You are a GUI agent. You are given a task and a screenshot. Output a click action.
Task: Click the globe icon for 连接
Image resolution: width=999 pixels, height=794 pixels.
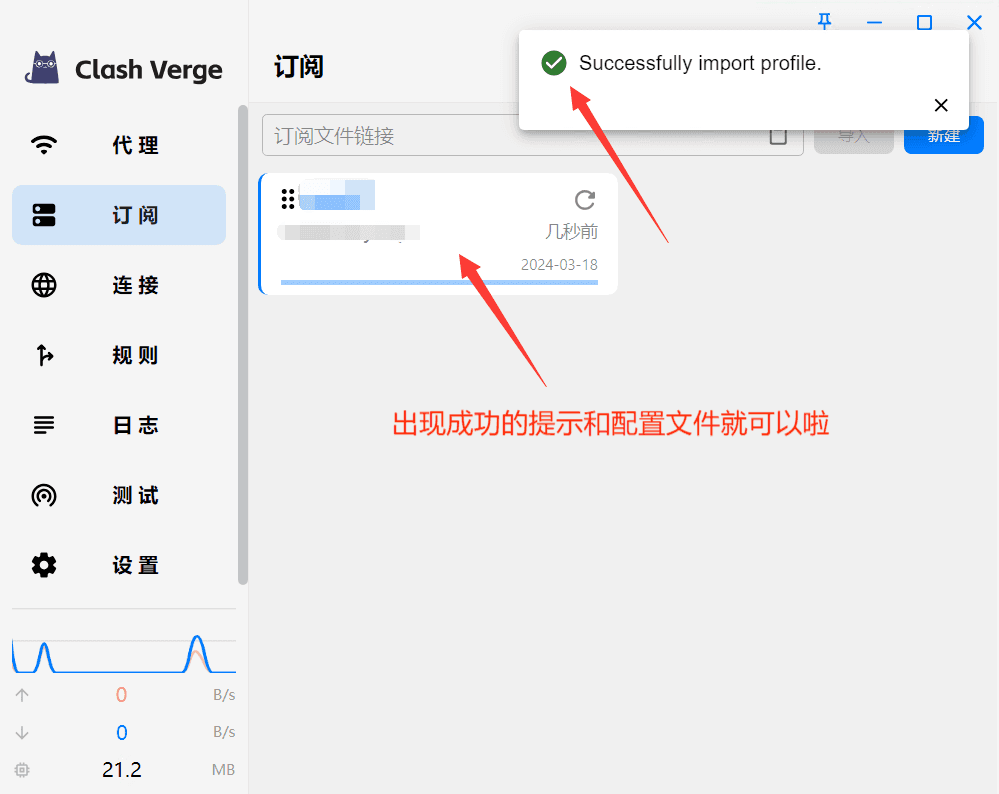click(x=44, y=285)
